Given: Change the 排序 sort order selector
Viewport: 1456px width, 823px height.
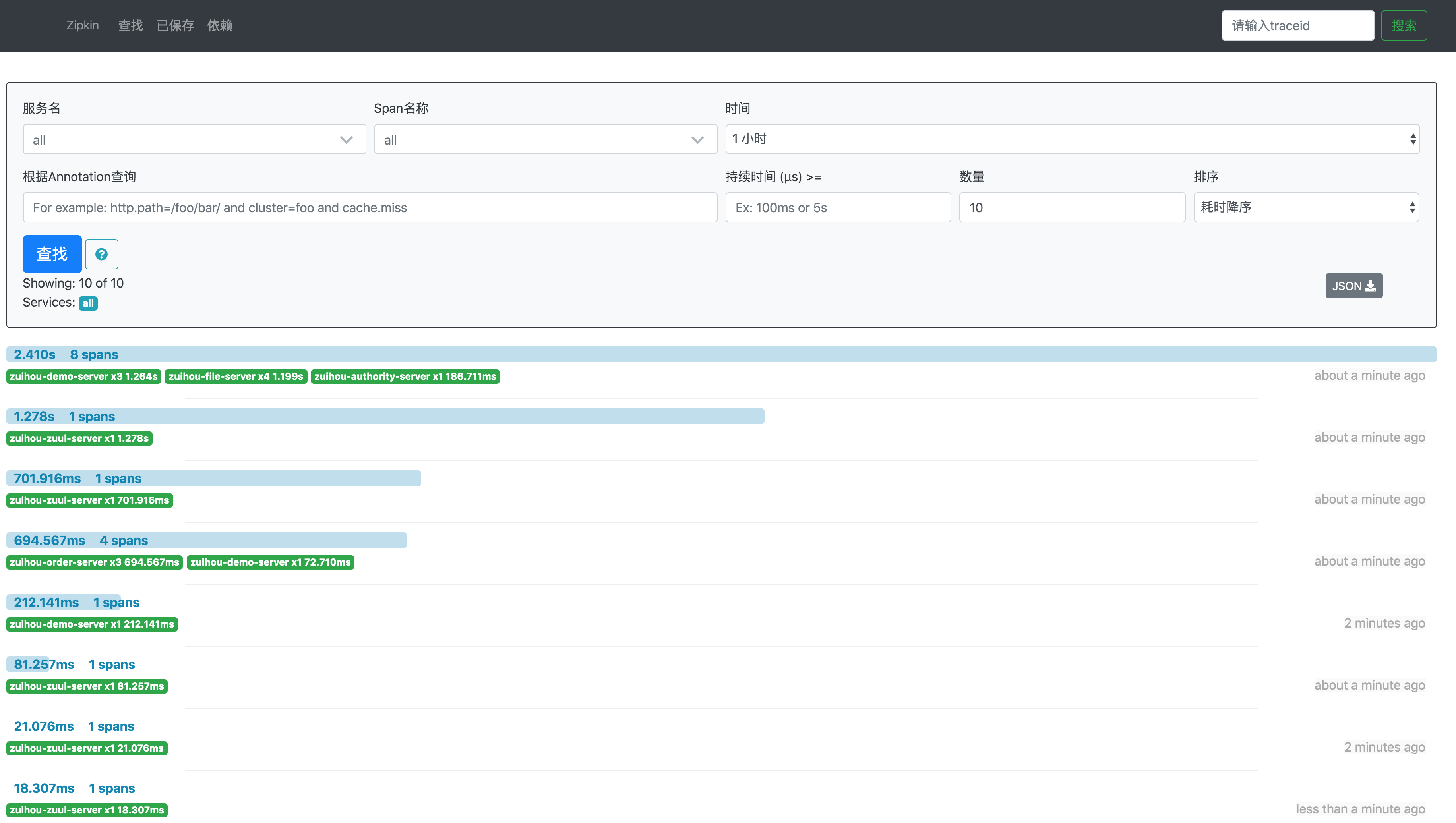Looking at the screenshot, I should coord(1306,207).
